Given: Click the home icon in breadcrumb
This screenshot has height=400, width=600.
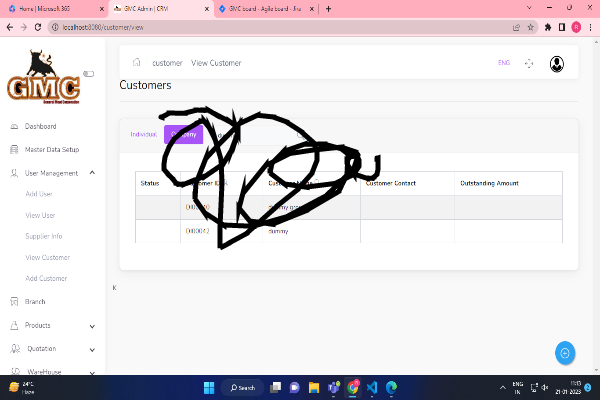Looking at the screenshot, I should pos(137,63).
